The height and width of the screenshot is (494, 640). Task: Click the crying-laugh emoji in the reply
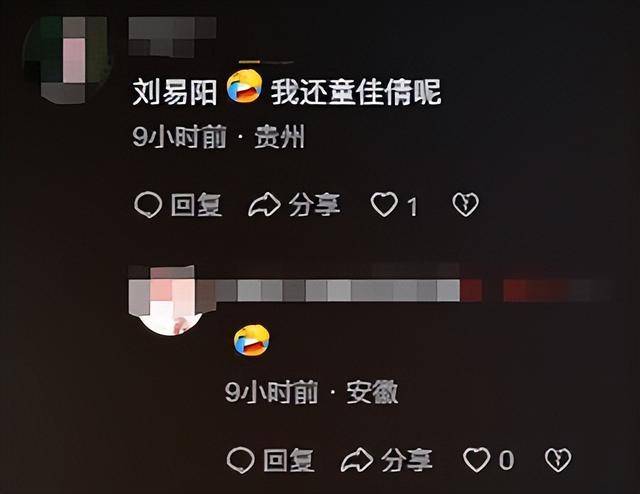tap(251, 341)
